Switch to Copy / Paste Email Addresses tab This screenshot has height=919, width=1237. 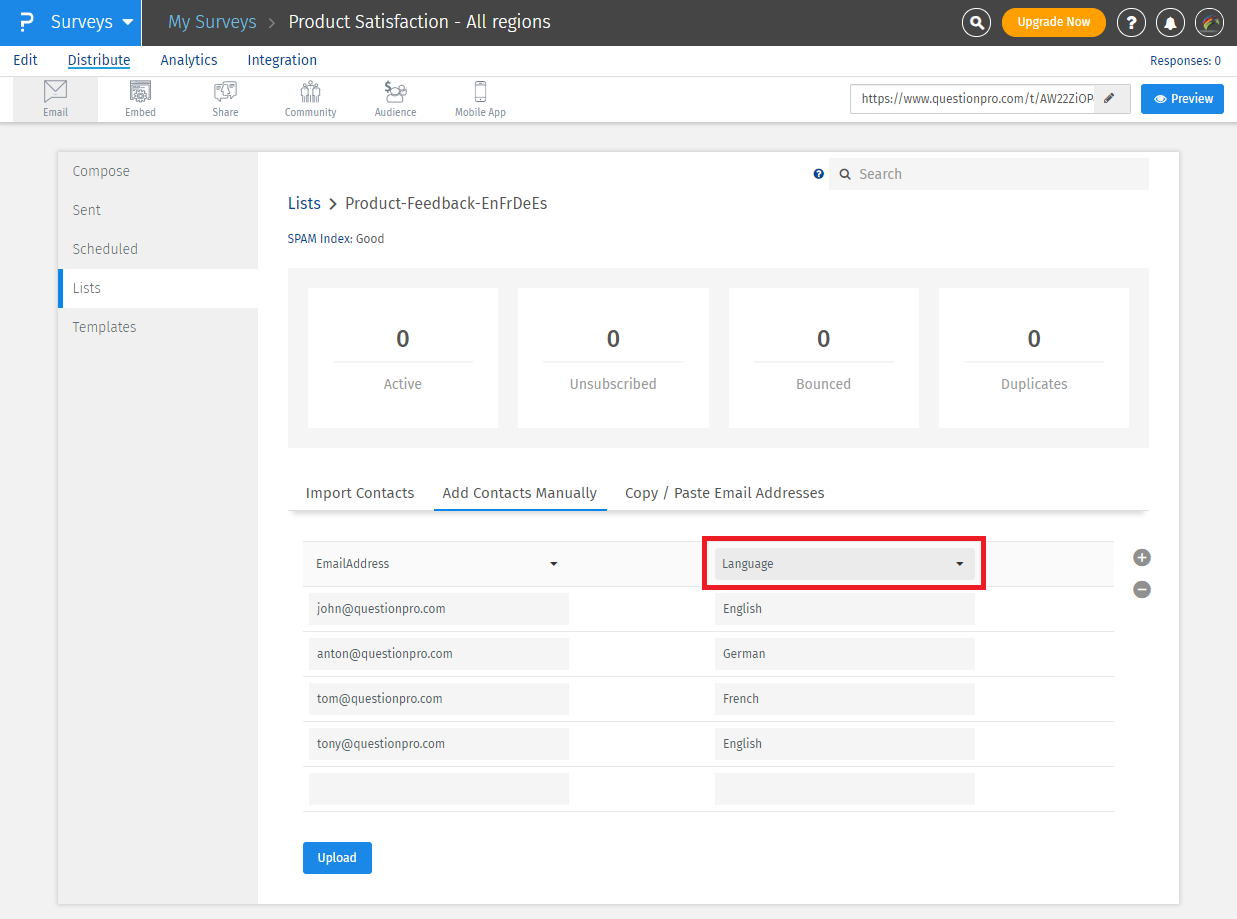[x=724, y=493]
